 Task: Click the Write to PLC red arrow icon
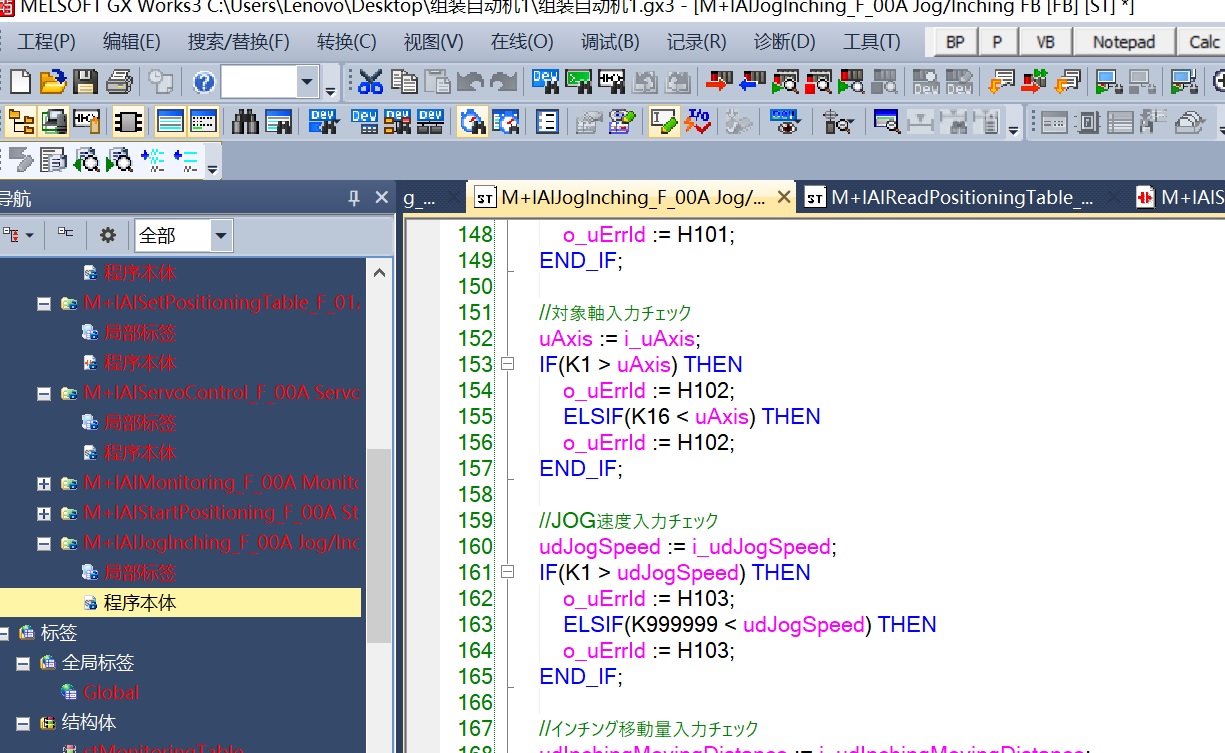pyautogui.click(x=717, y=82)
